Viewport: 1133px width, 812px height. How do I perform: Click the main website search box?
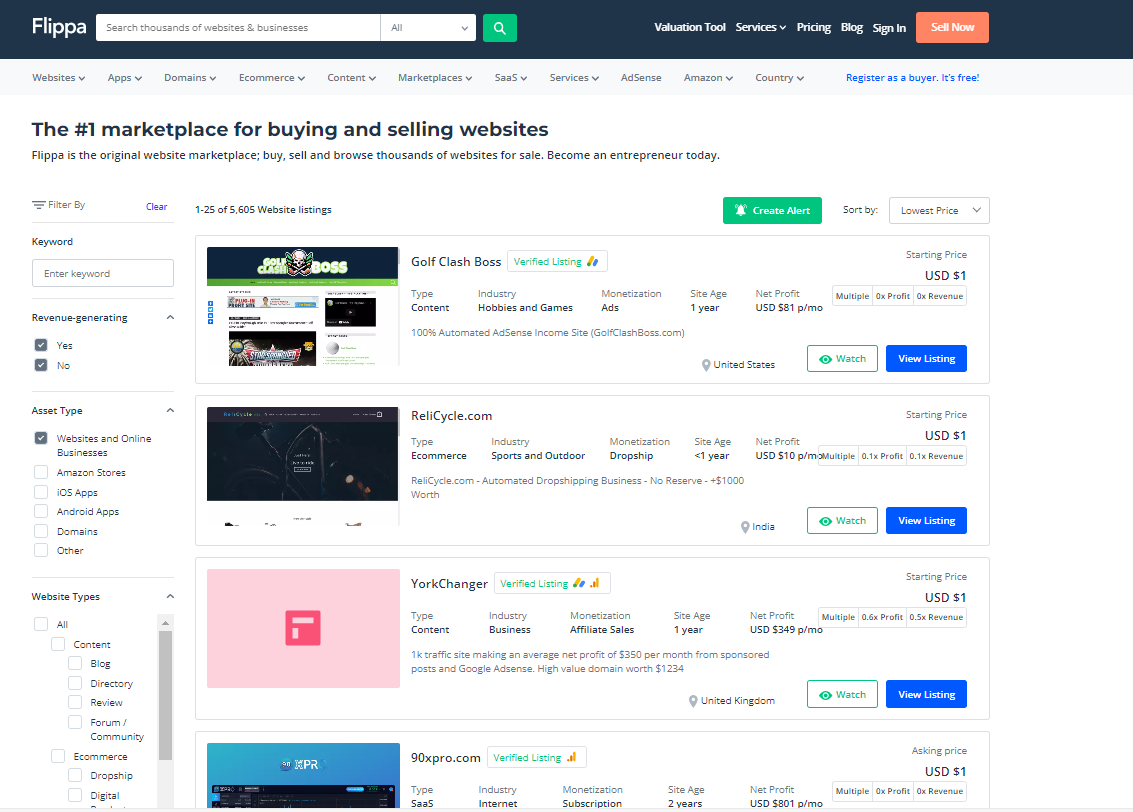[x=238, y=28]
